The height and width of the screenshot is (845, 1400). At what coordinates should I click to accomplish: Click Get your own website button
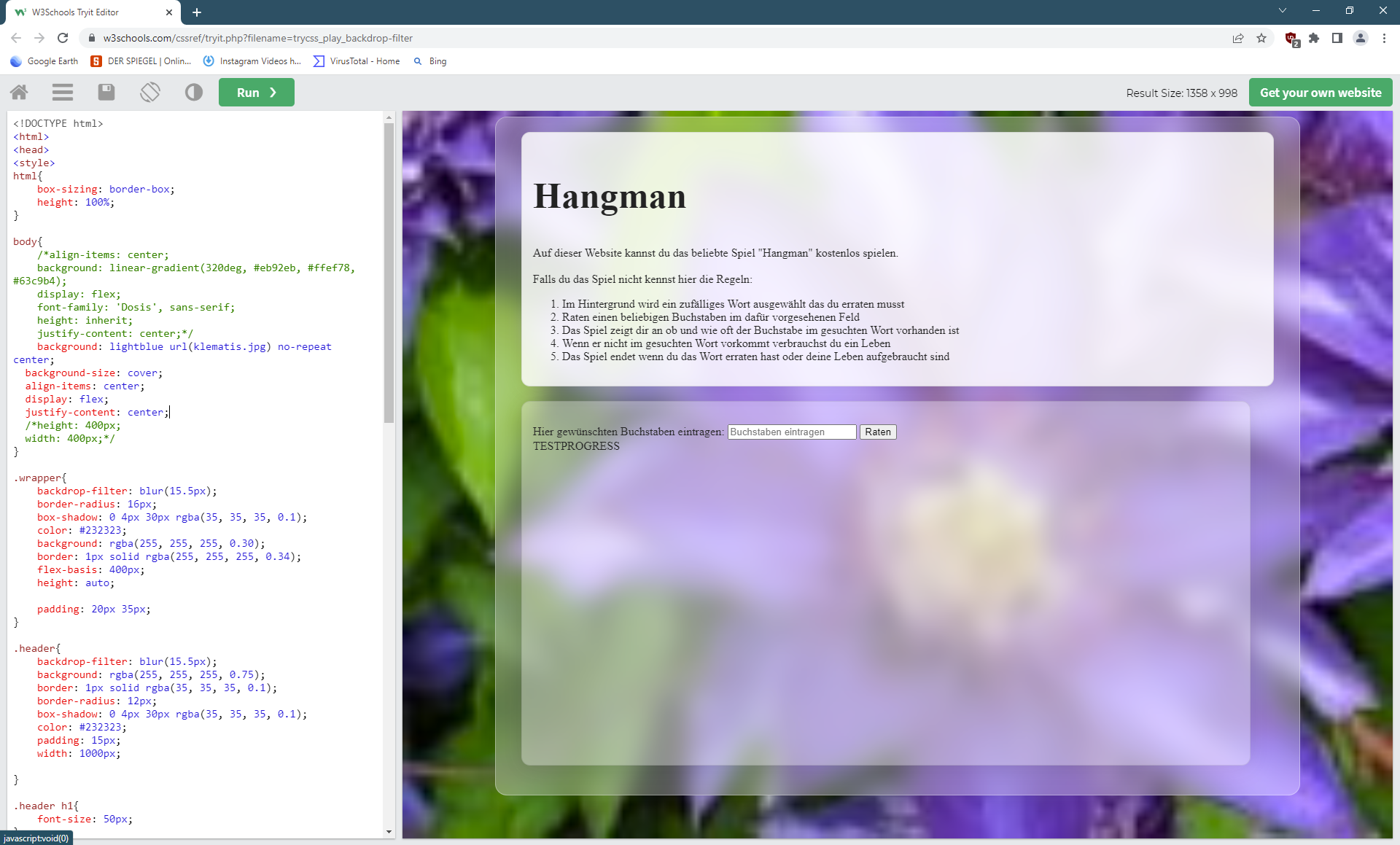coord(1320,93)
